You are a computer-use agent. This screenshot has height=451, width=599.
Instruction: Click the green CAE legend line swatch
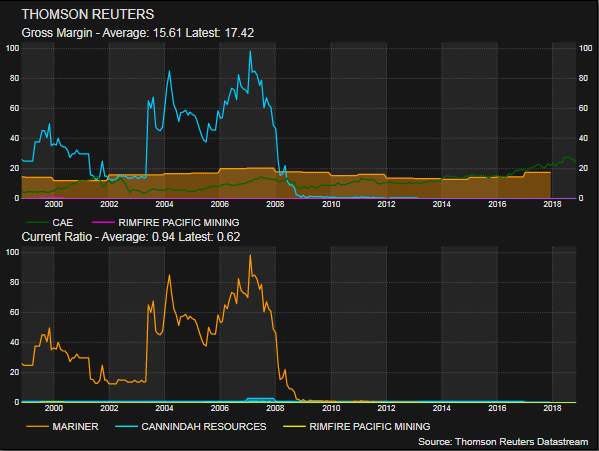click(37, 223)
